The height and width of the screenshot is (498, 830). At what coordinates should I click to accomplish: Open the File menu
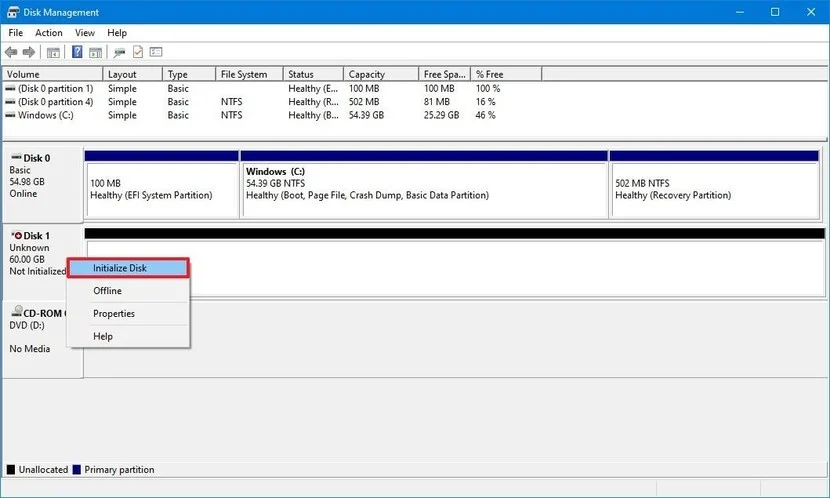pyautogui.click(x=15, y=33)
